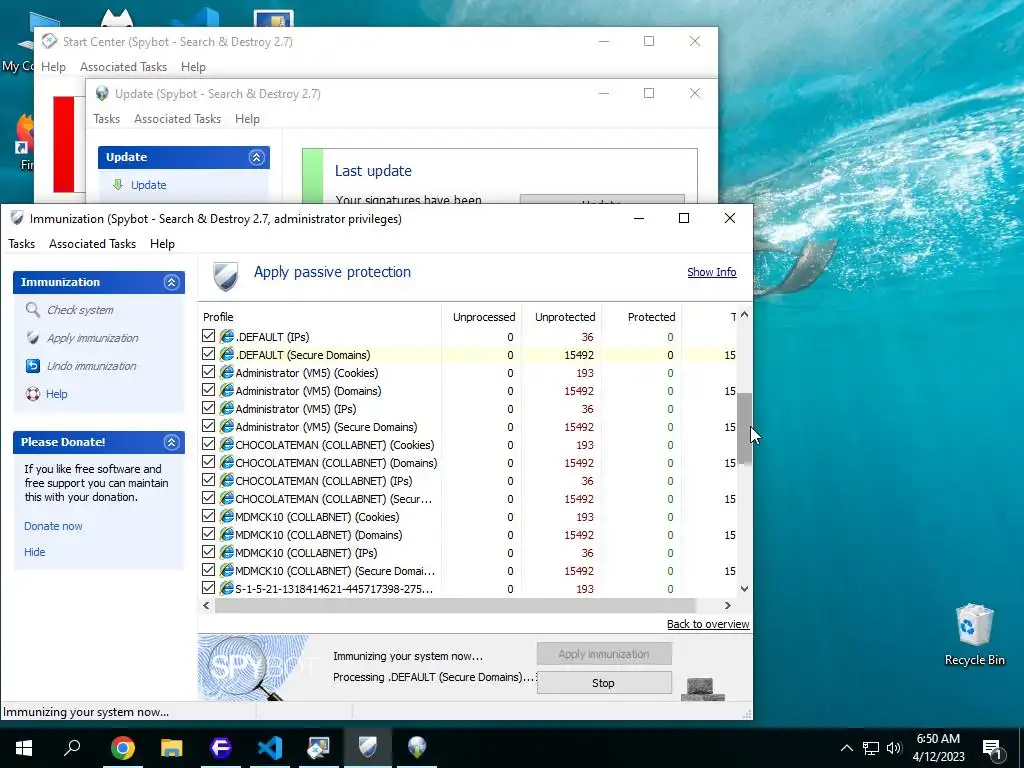Click the purple F app taskbar icon
Image resolution: width=1024 pixels, height=768 pixels.
coord(221,747)
